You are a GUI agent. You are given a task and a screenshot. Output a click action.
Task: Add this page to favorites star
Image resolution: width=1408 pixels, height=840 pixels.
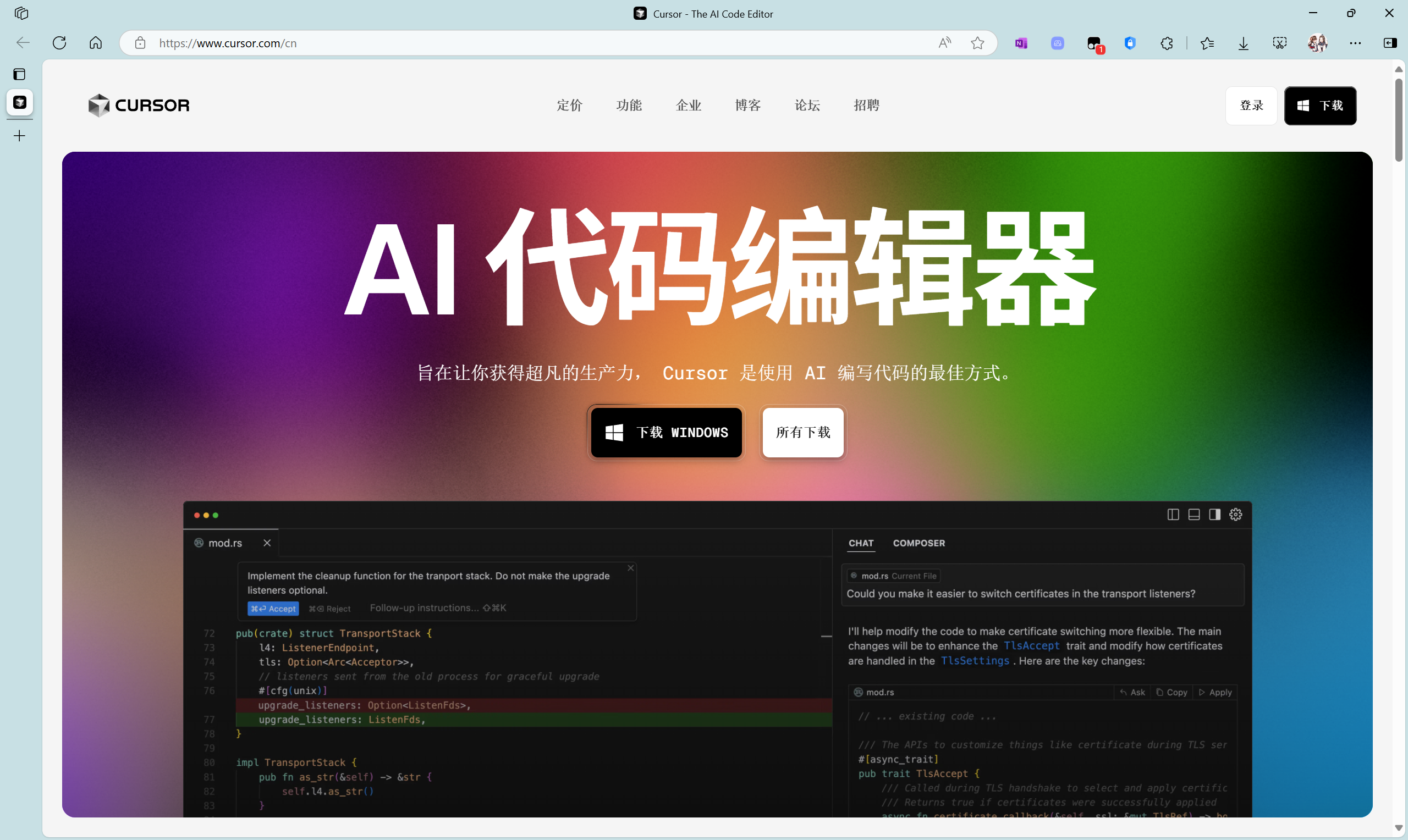point(977,43)
